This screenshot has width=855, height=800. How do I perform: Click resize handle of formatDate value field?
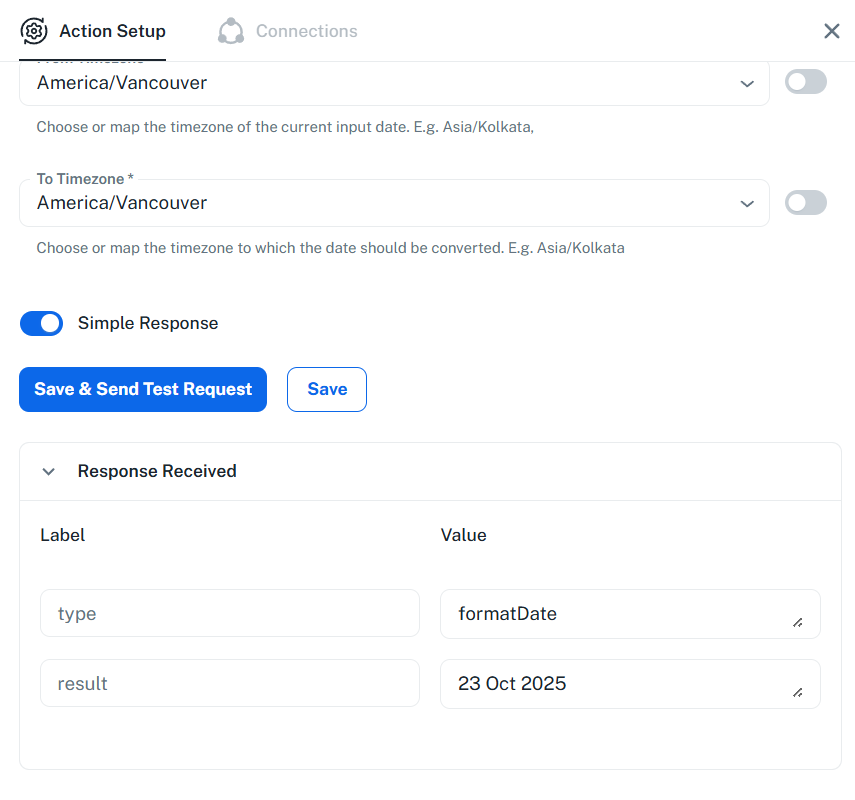point(797,623)
